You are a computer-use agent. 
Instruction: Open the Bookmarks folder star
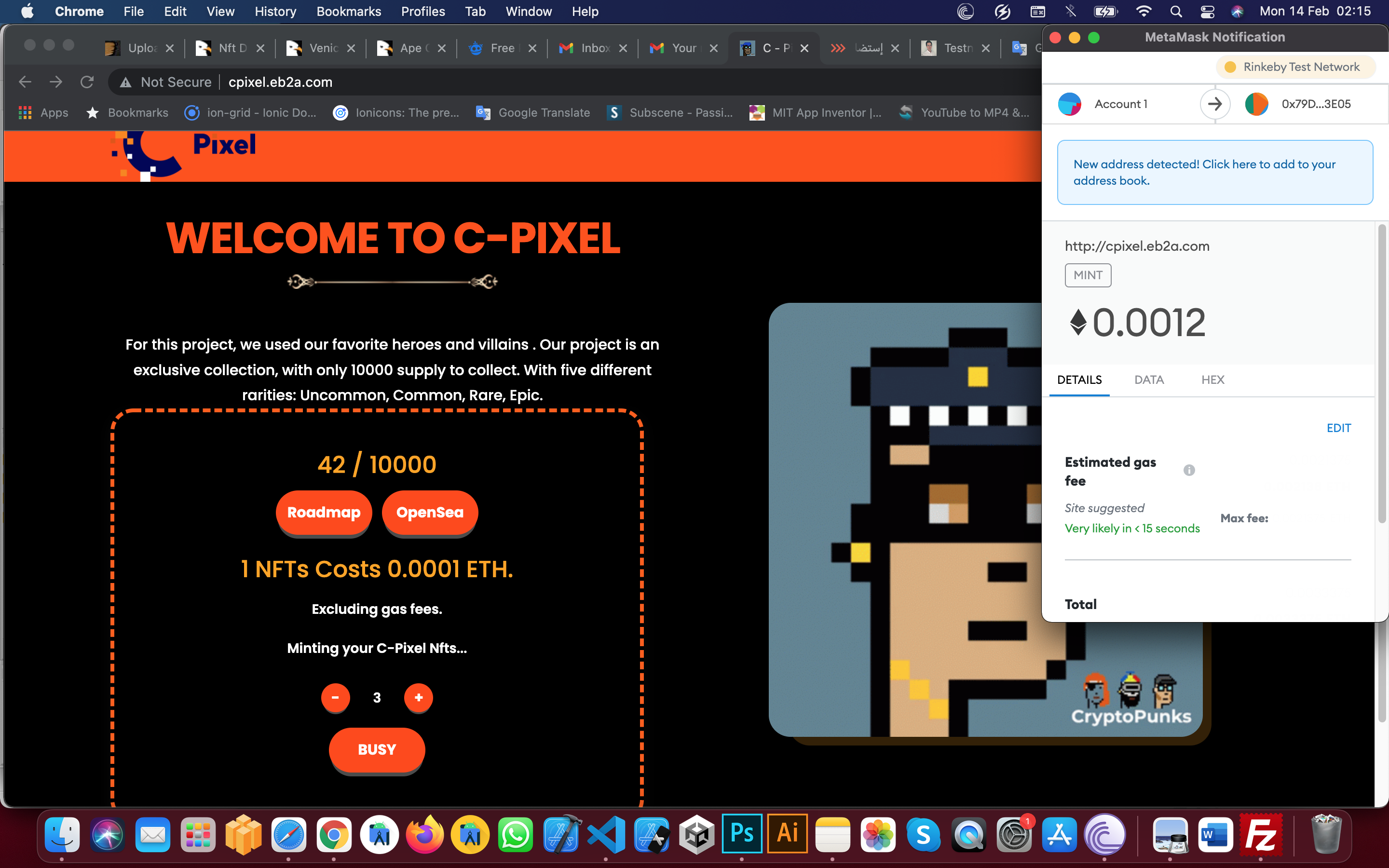(x=127, y=112)
